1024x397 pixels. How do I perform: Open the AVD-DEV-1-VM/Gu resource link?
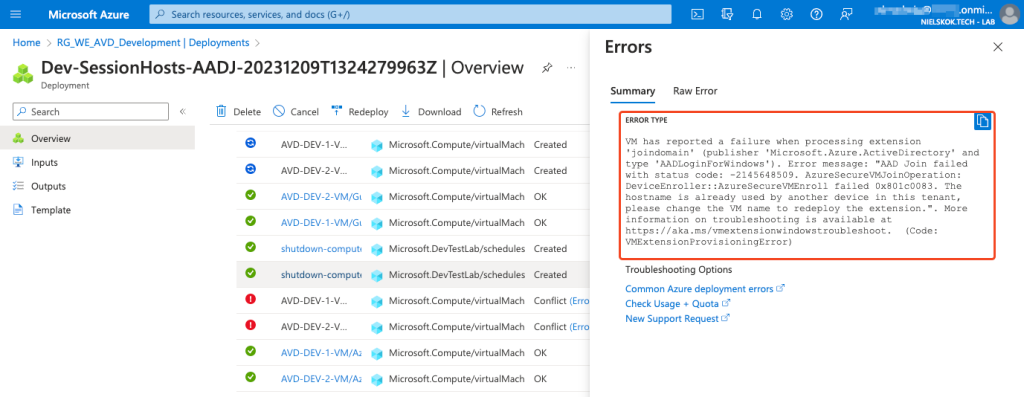(321, 223)
